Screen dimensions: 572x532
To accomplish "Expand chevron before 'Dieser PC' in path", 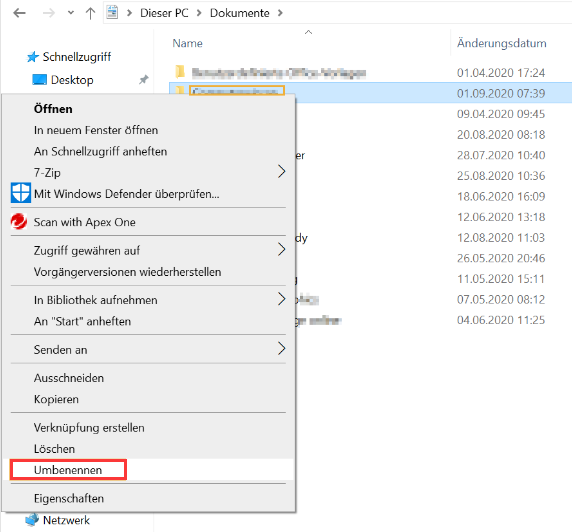I will tap(129, 13).
